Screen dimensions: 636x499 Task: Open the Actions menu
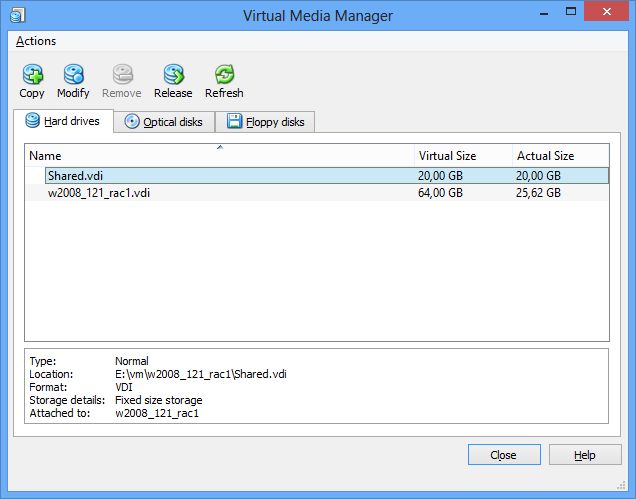36,41
